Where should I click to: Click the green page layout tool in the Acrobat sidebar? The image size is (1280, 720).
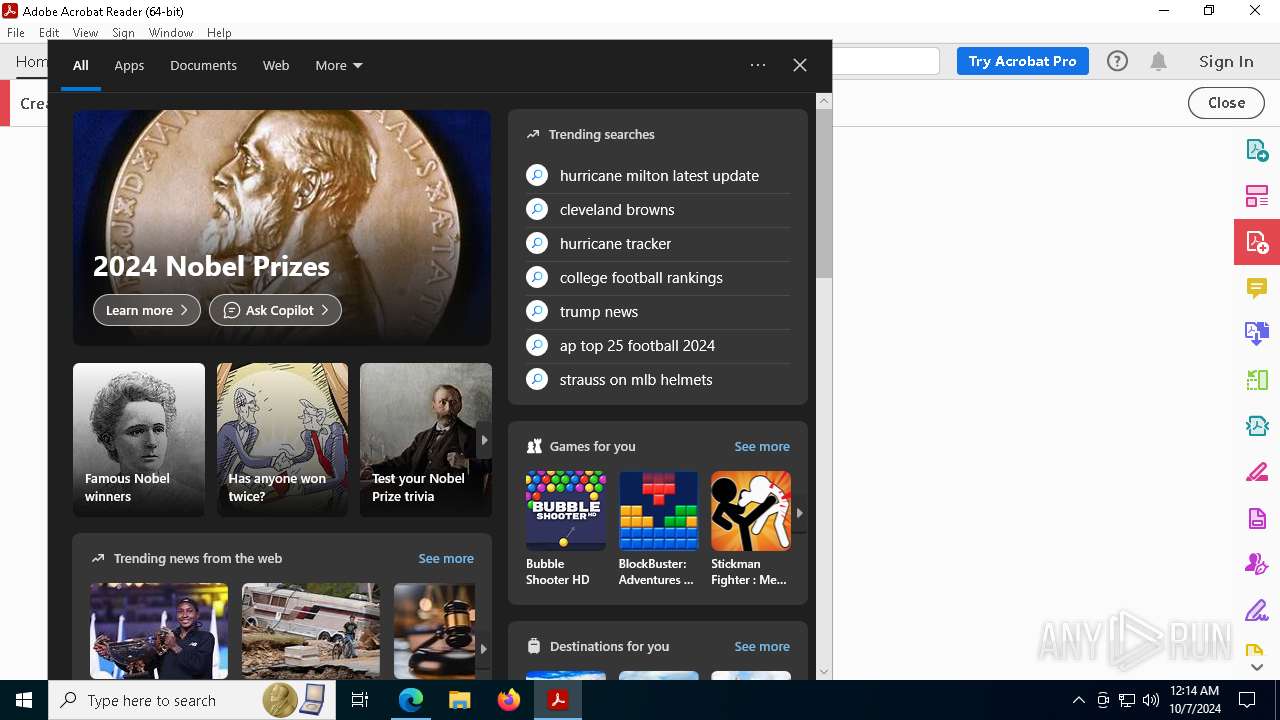(x=1257, y=379)
